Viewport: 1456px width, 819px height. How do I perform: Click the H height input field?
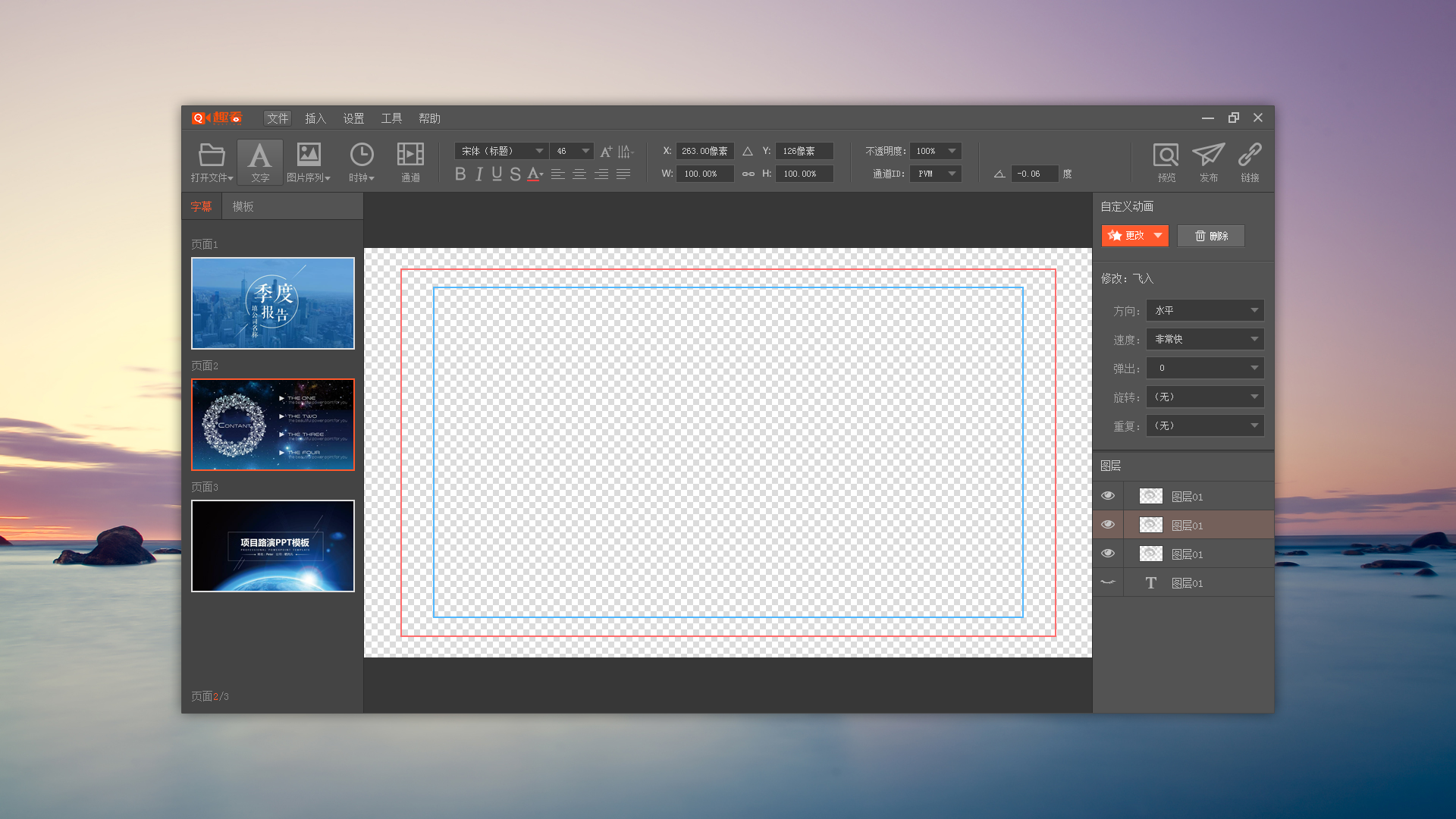point(805,174)
